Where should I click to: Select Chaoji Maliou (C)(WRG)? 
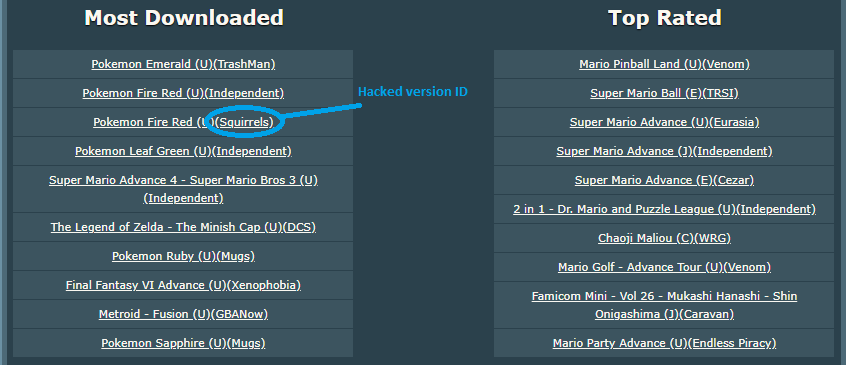tap(665, 238)
